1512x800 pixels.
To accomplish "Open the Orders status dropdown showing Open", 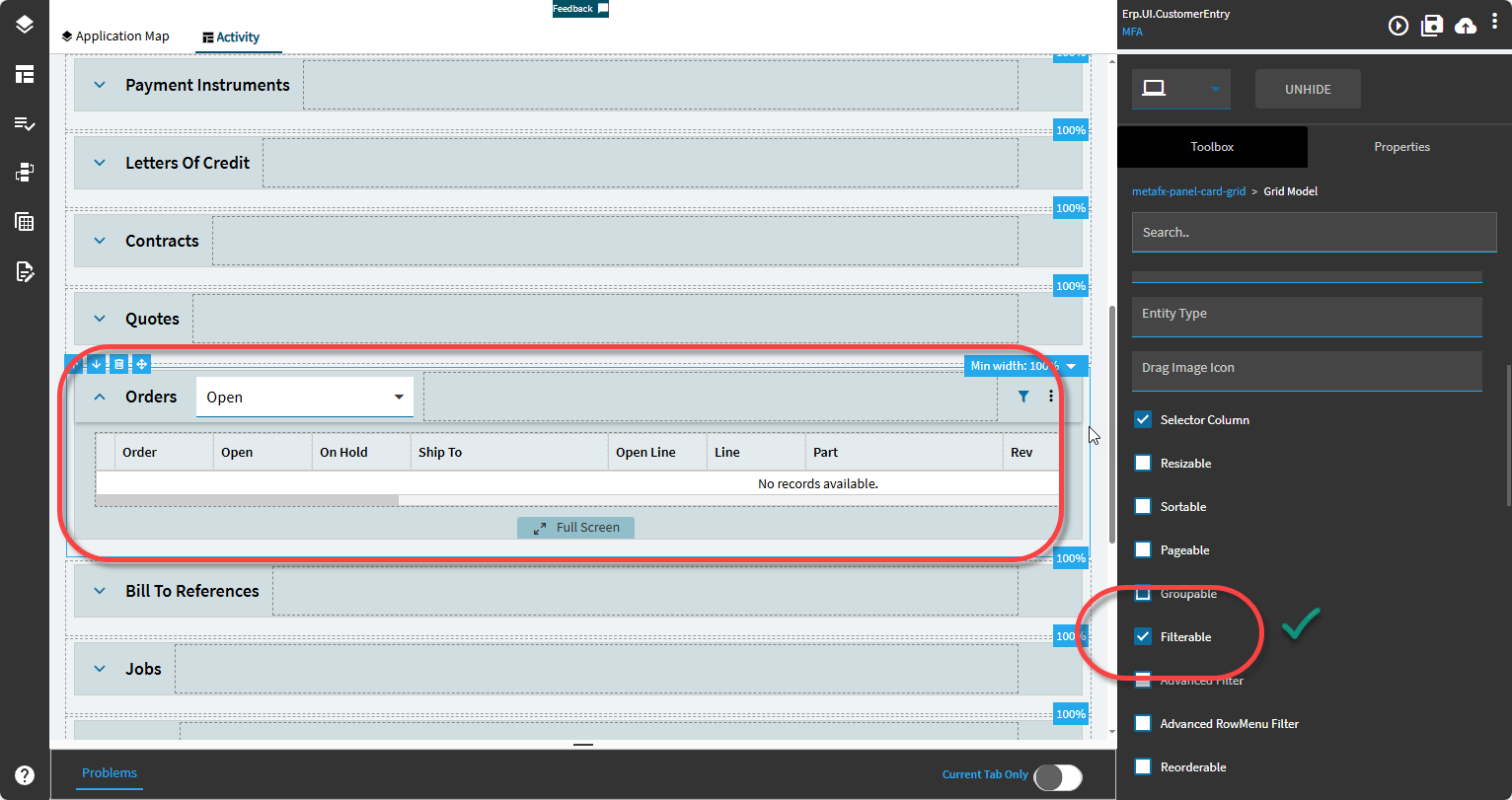I will click(305, 397).
